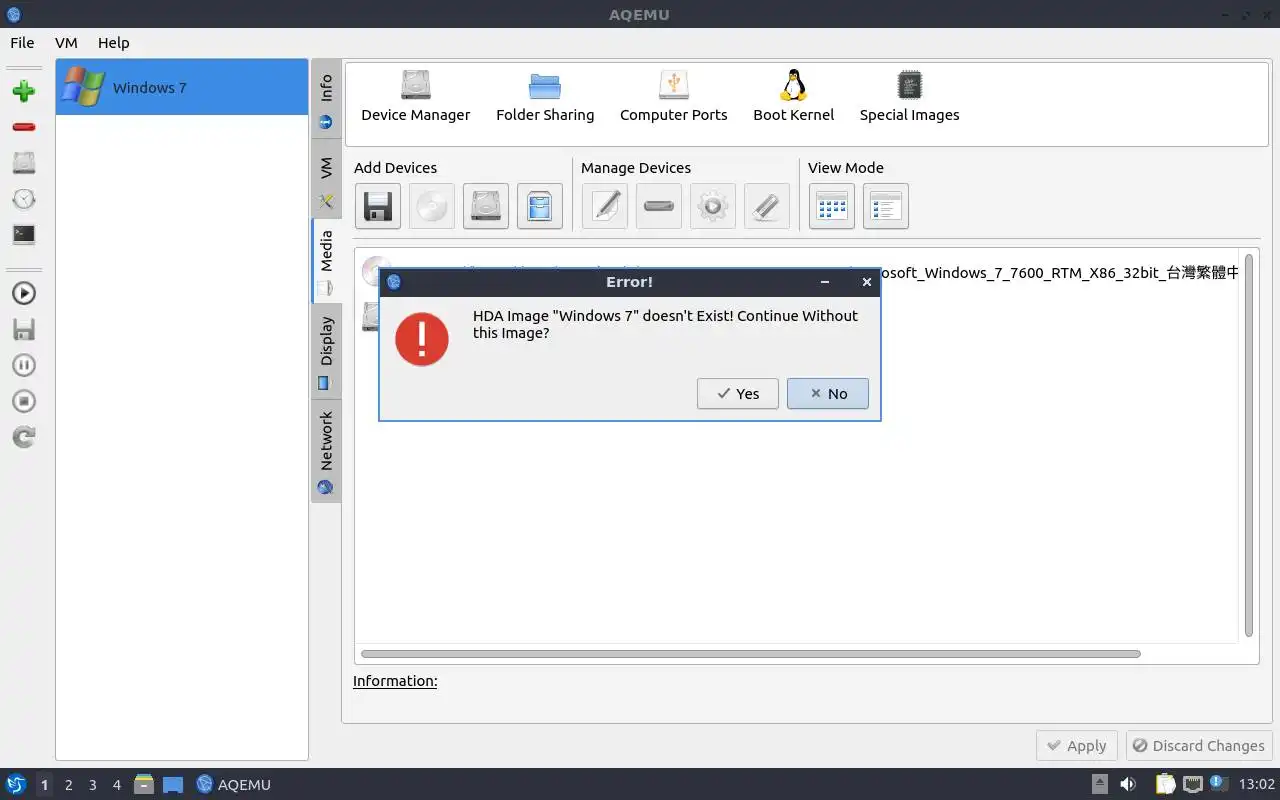
Task: Click the file manager icon in the taskbar
Action: coord(144,784)
